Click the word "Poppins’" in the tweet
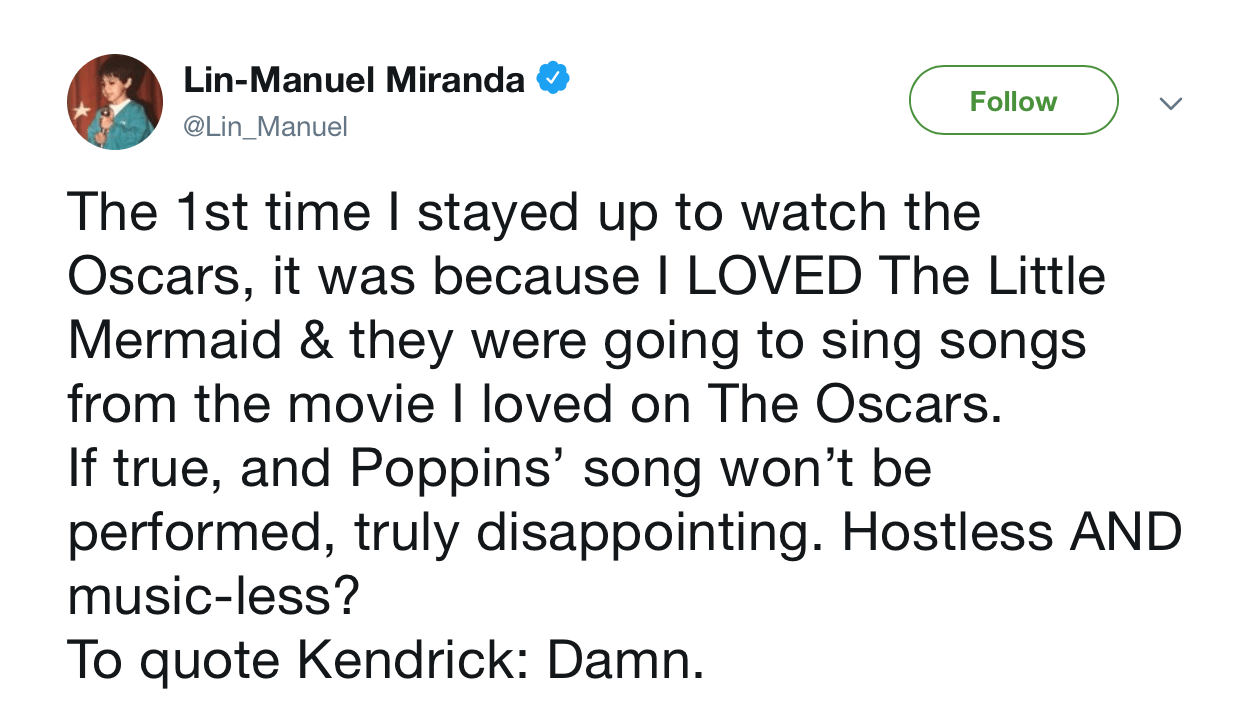The width and height of the screenshot is (1254, 728). pos(464,469)
